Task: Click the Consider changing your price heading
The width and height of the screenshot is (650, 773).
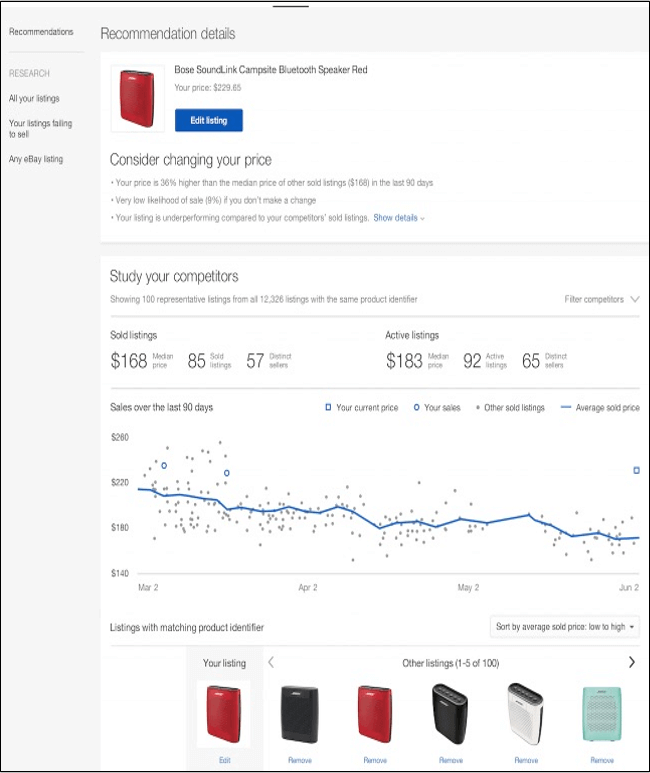Action: click(x=191, y=160)
